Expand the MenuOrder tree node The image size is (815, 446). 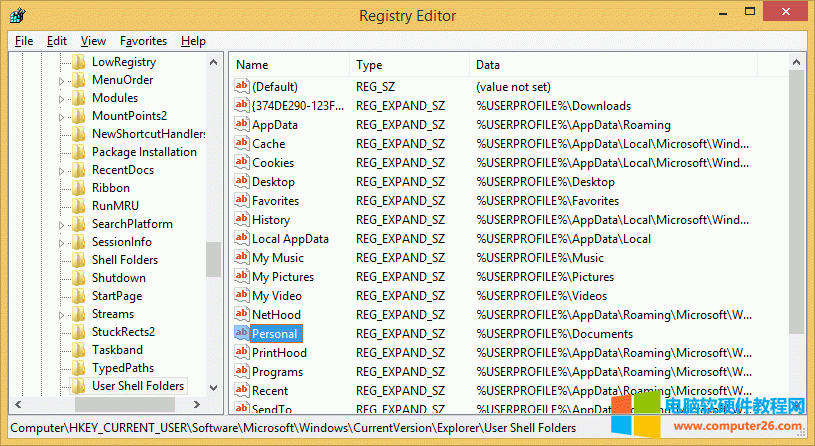click(62, 81)
